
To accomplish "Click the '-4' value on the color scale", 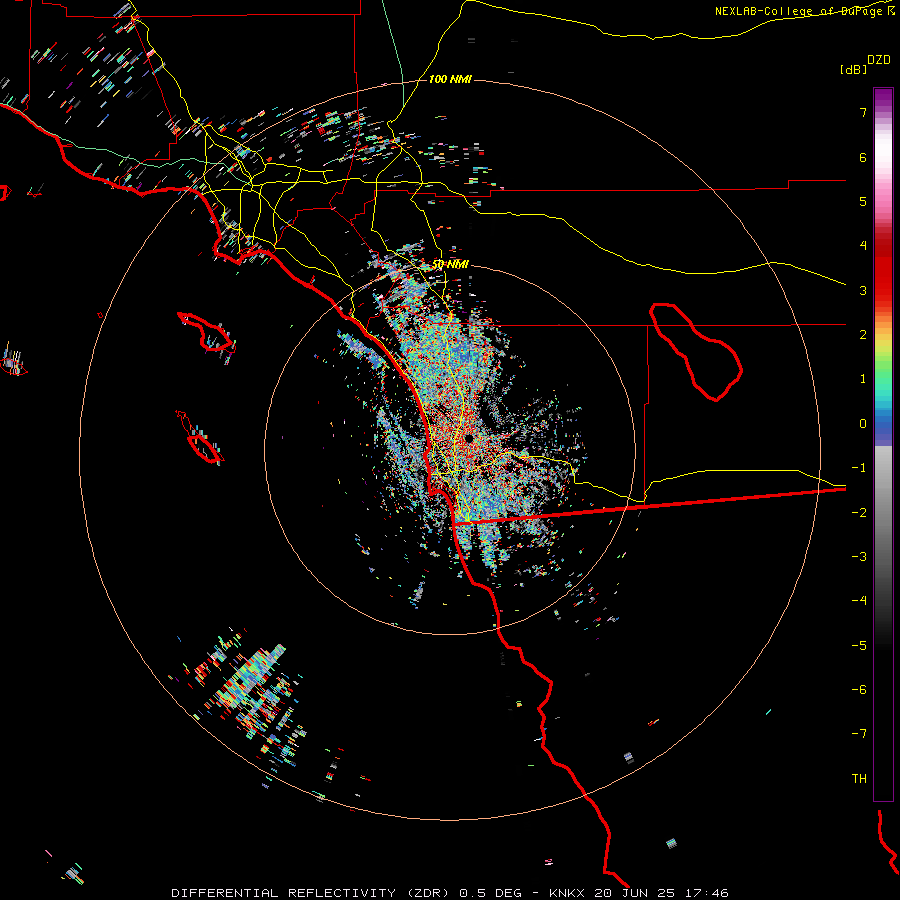I will click(x=859, y=600).
